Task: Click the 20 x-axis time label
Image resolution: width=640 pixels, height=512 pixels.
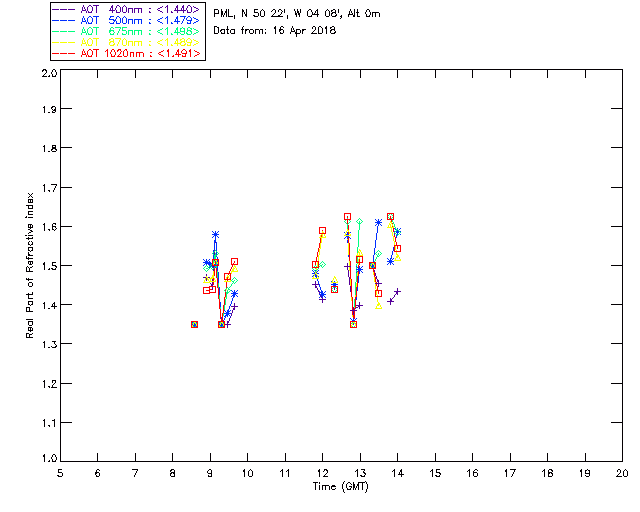Action: pos(622,473)
